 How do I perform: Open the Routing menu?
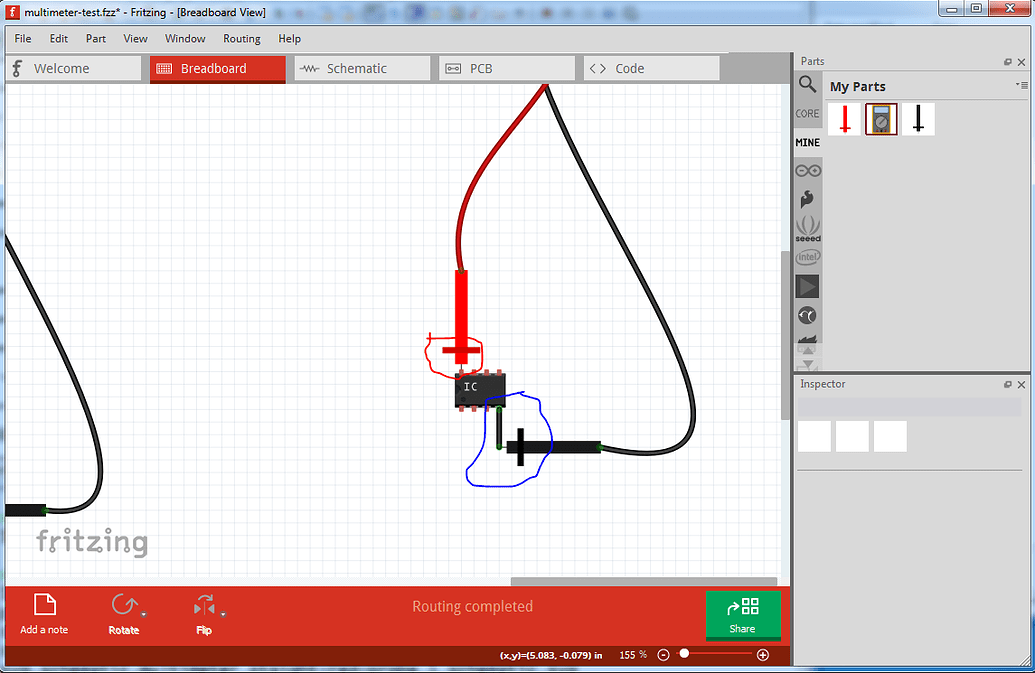coord(241,38)
